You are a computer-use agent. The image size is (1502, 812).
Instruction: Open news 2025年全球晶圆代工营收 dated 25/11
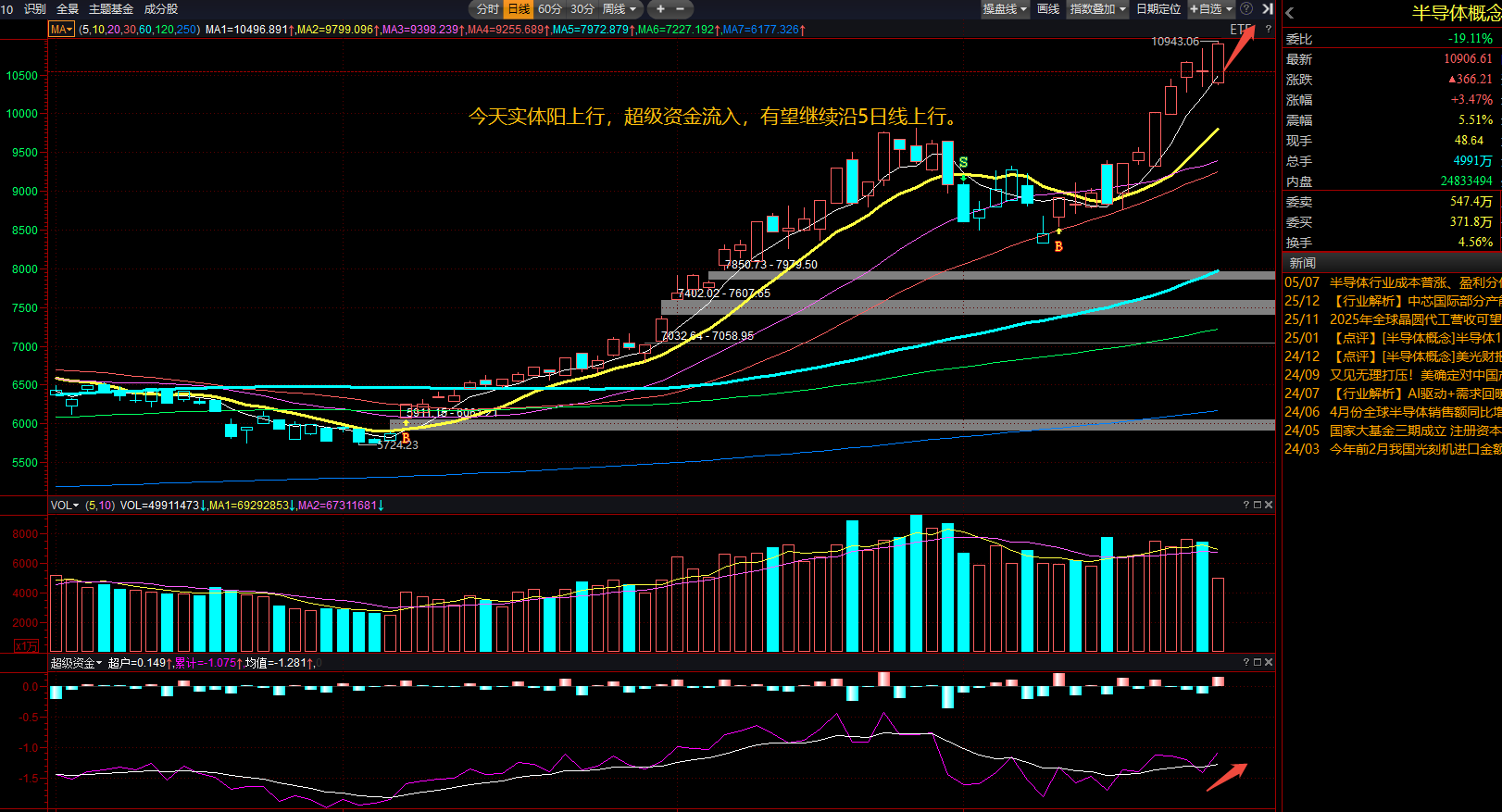point(1392,319)
